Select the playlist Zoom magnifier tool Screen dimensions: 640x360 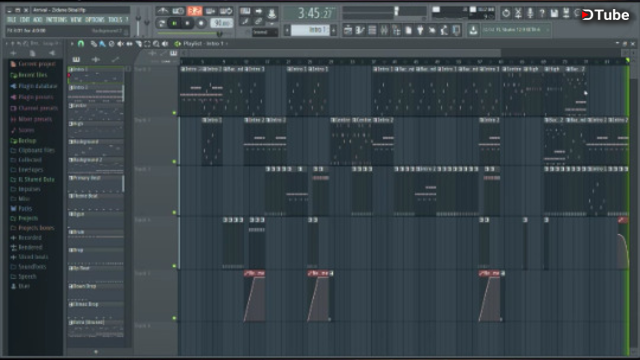tap(156, 43)
